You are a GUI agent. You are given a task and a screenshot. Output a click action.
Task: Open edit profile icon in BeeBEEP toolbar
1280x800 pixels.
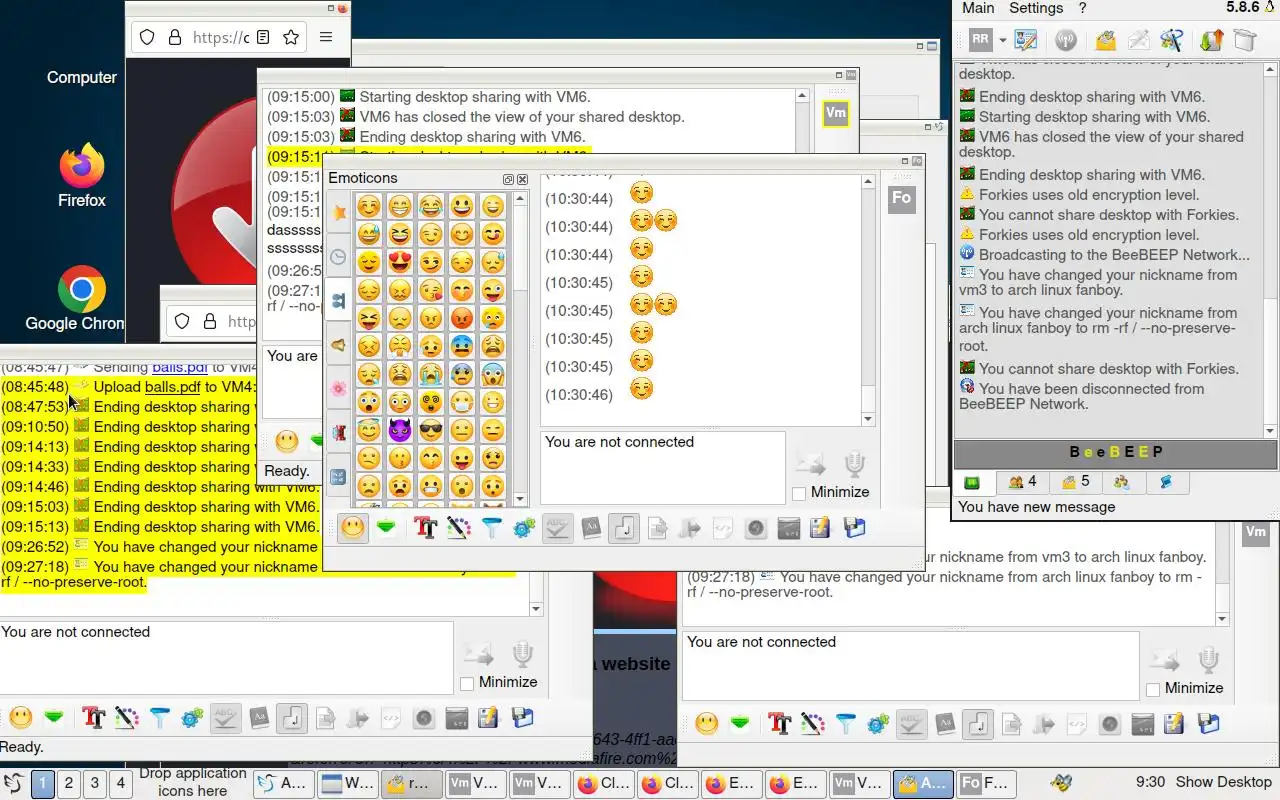pos(1026,40)
